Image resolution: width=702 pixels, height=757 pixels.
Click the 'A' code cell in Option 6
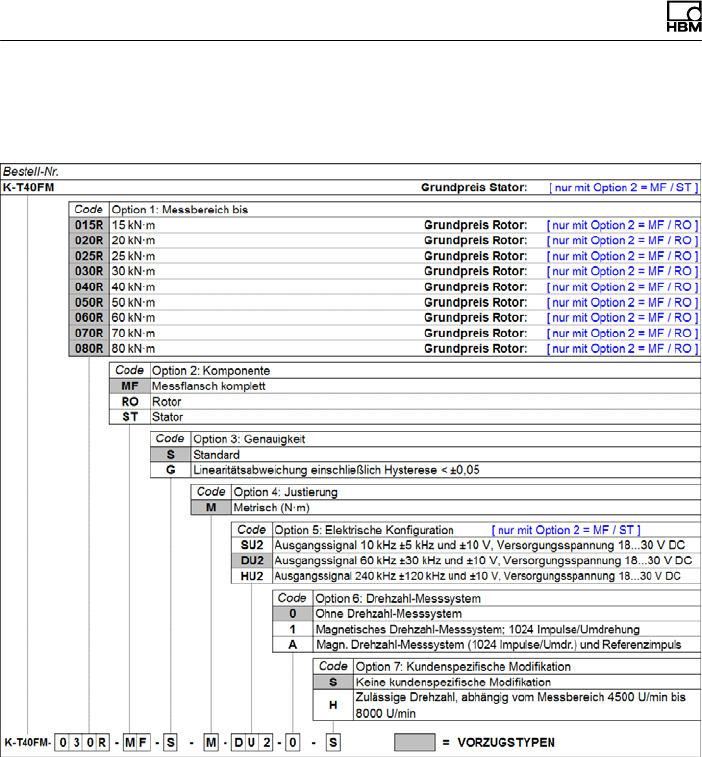(x=293, y=645)
